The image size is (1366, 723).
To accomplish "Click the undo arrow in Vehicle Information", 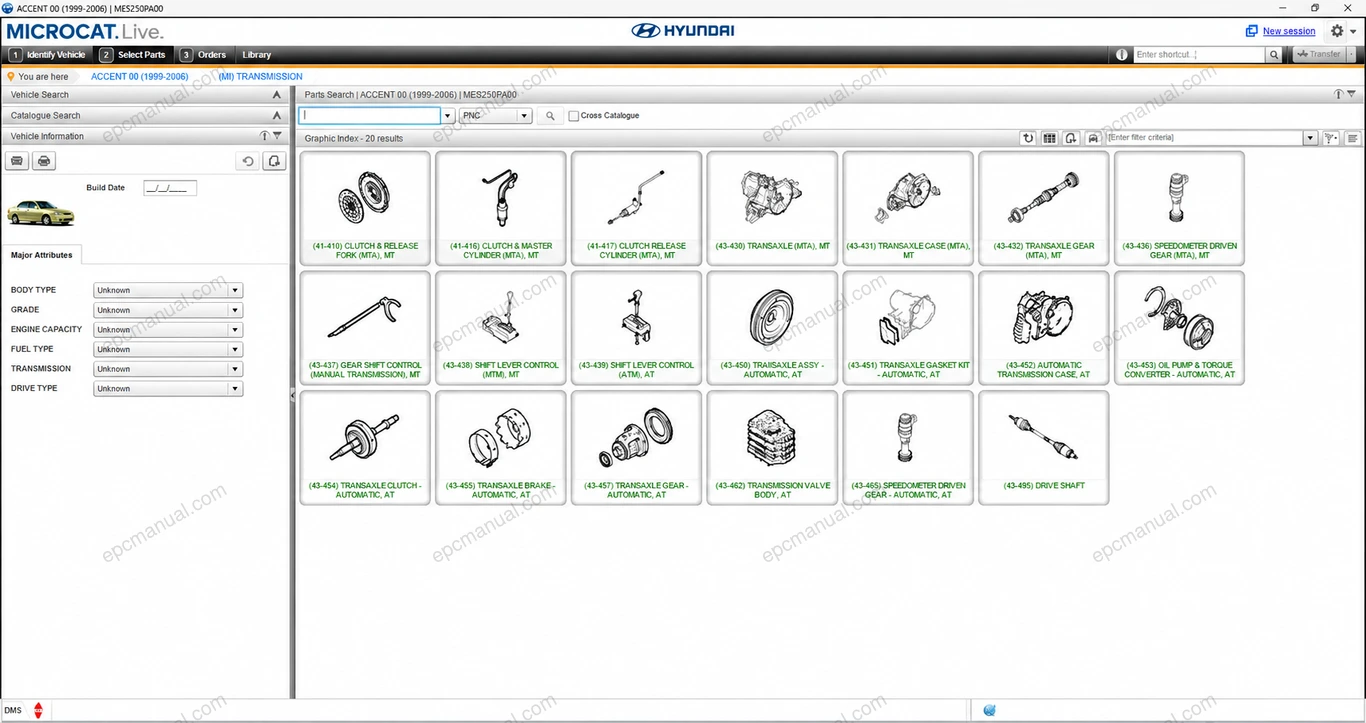I will [x=248, y=161].
